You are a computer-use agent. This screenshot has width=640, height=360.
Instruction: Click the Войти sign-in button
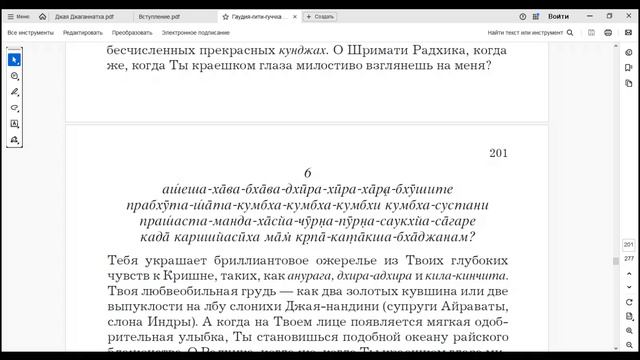click(x=558, y=16)
